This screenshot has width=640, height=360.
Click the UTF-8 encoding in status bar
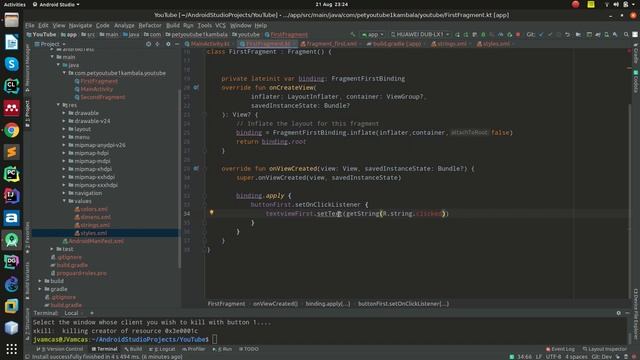[553, 357]
